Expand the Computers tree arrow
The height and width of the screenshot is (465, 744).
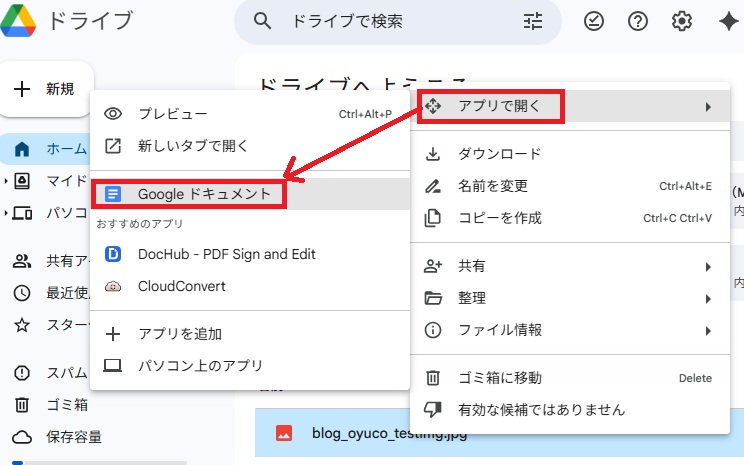(6, 213)
